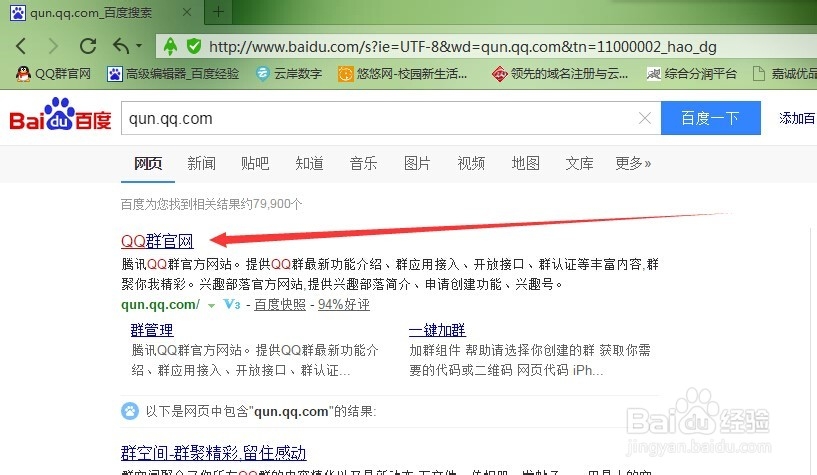
Task: Open the 群空间-群聚精彩,留住感动 result
Action: (213, 453)
